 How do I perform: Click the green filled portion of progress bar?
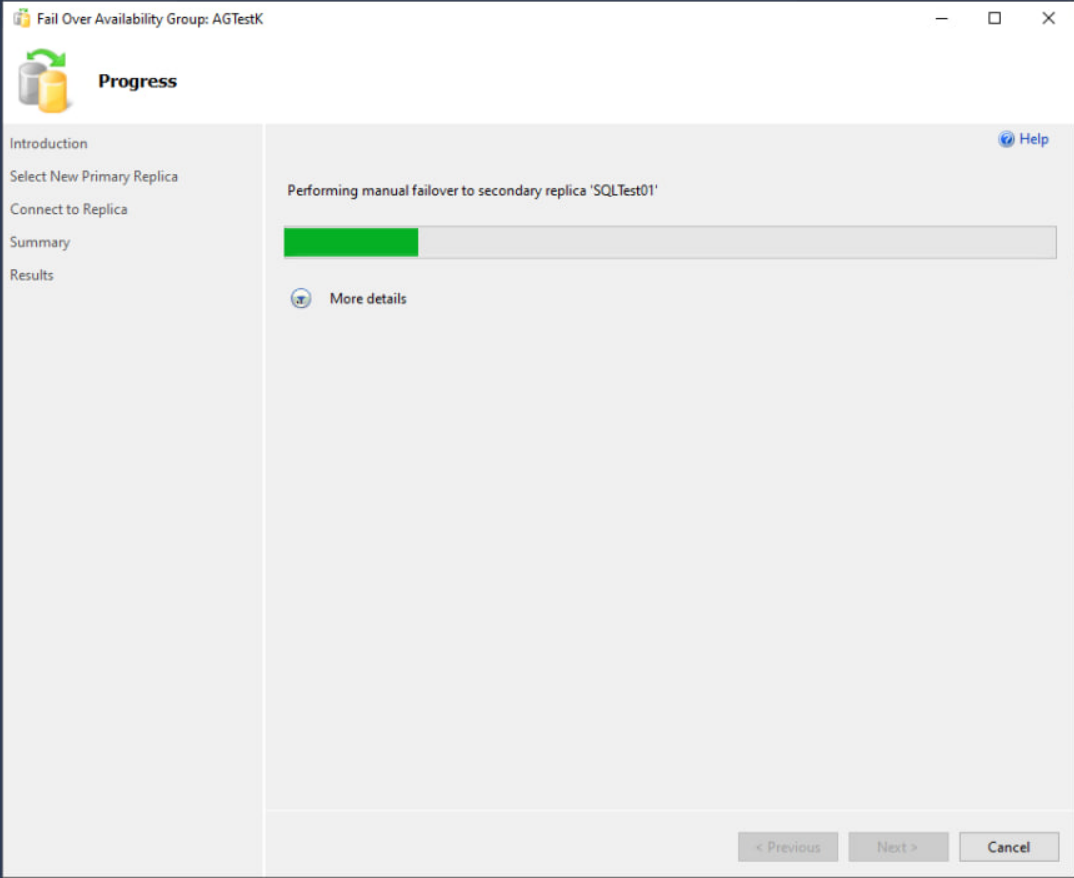tap(351, 243)
